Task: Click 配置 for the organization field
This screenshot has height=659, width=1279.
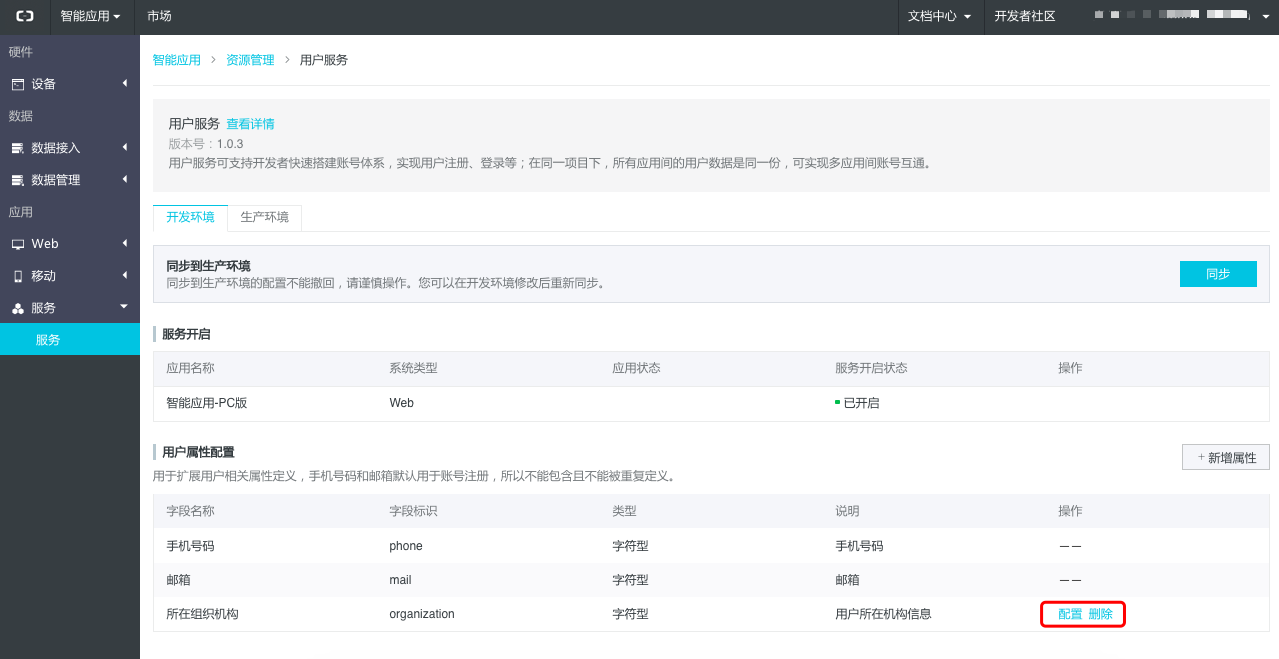Action: coord(1070,614)
